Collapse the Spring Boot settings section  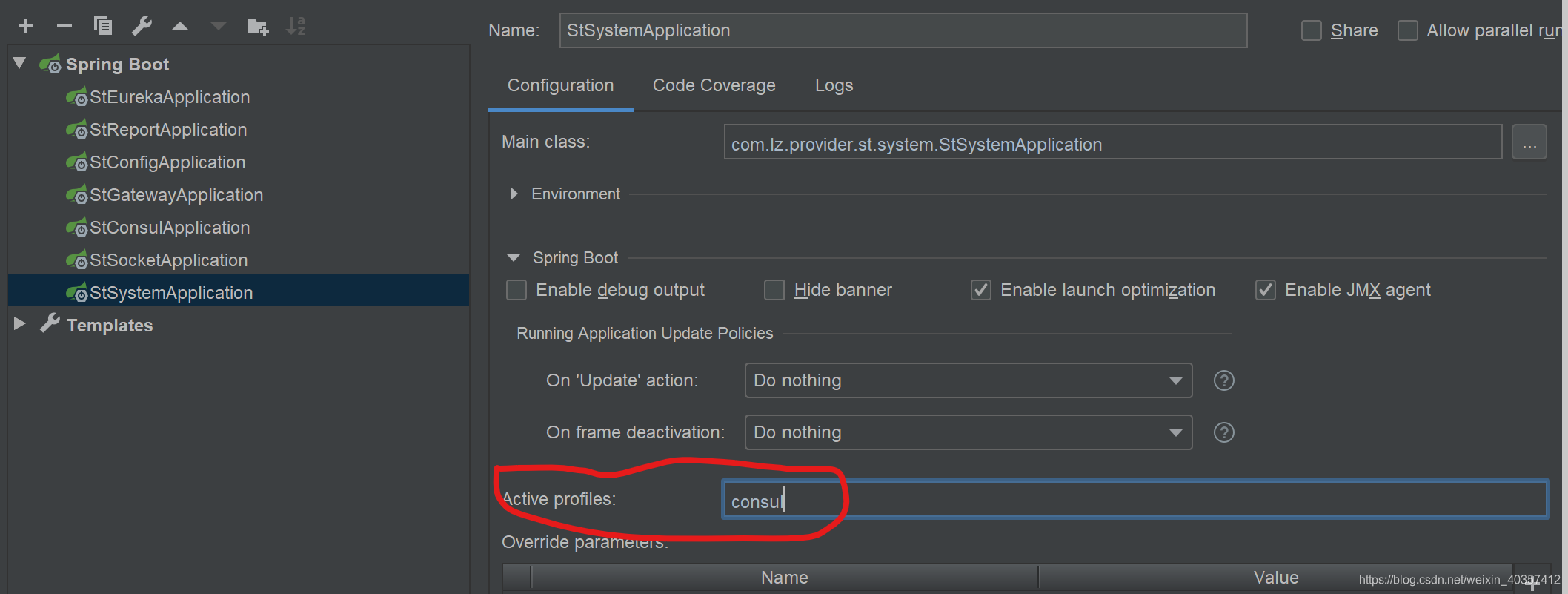click(x=514, y=257)
